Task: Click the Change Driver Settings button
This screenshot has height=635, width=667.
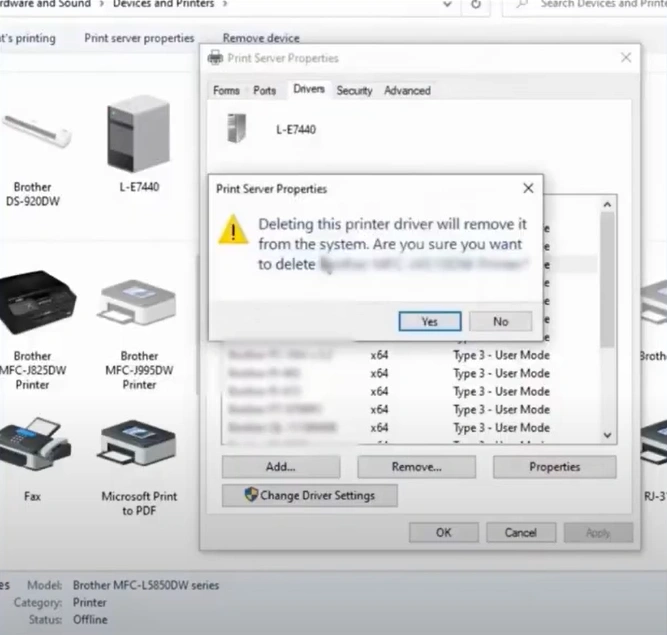Action: tap(309, 495)
